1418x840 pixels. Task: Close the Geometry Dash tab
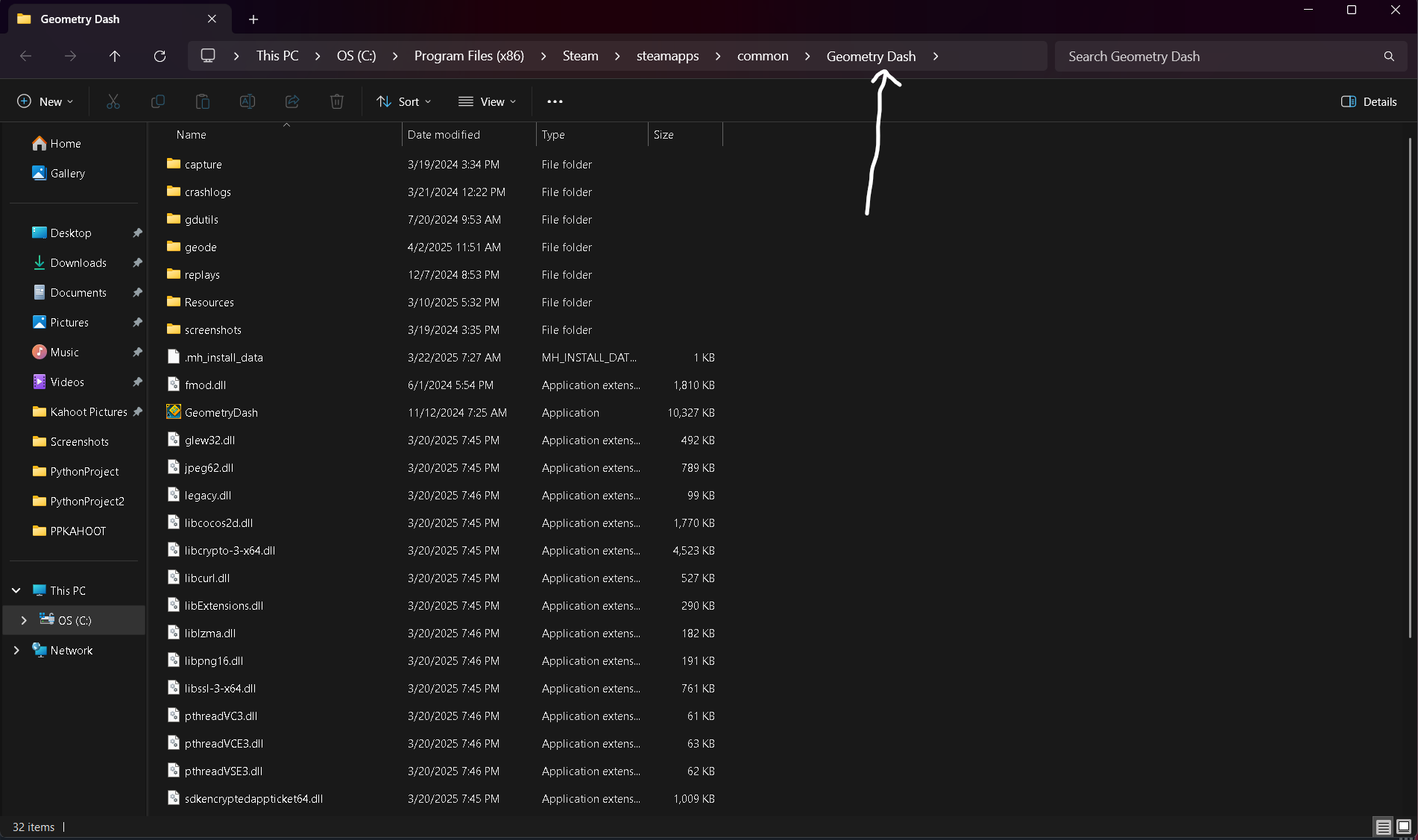[212, 19]
